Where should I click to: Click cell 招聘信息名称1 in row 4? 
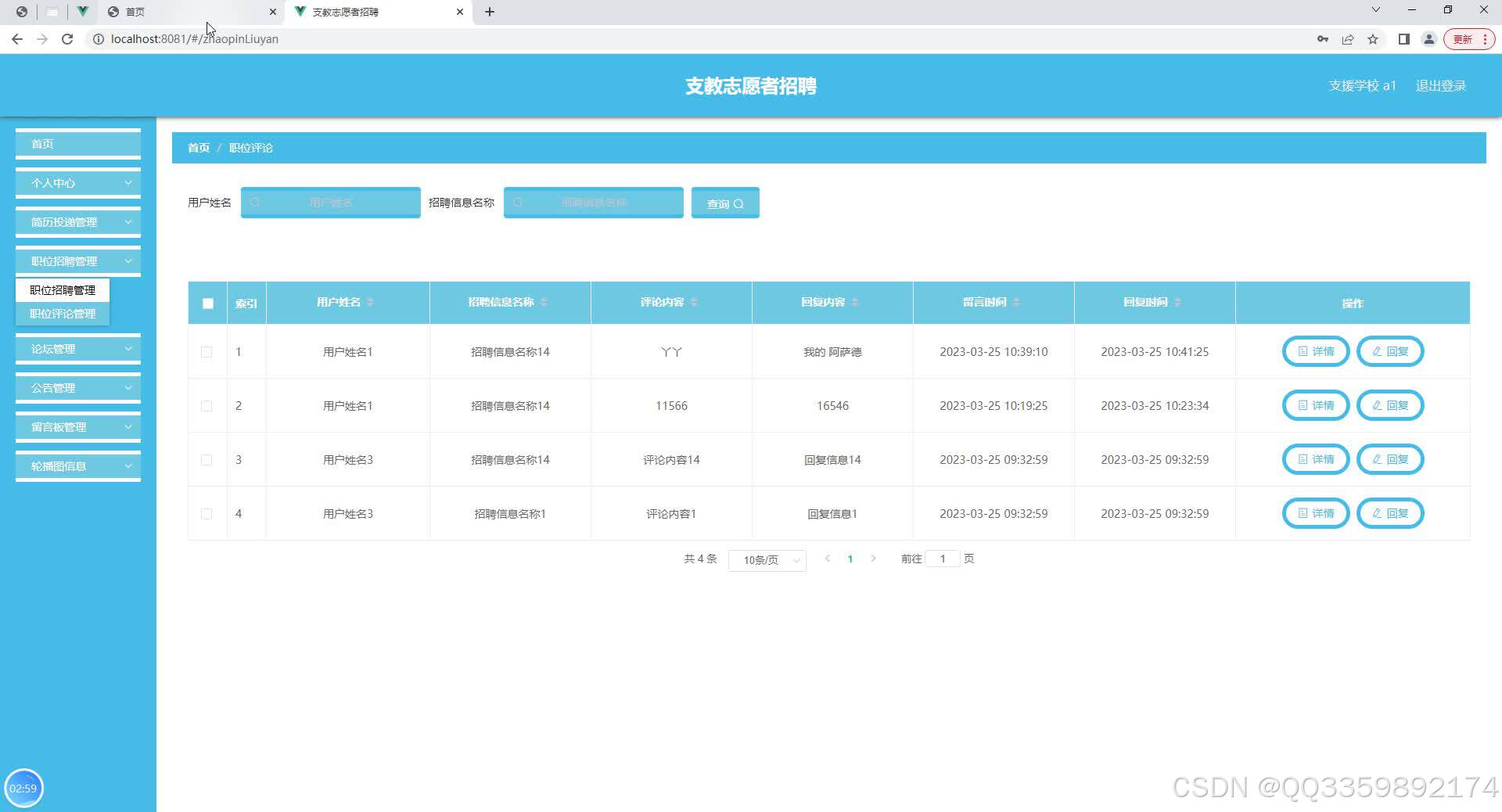[x=510, y=514]
